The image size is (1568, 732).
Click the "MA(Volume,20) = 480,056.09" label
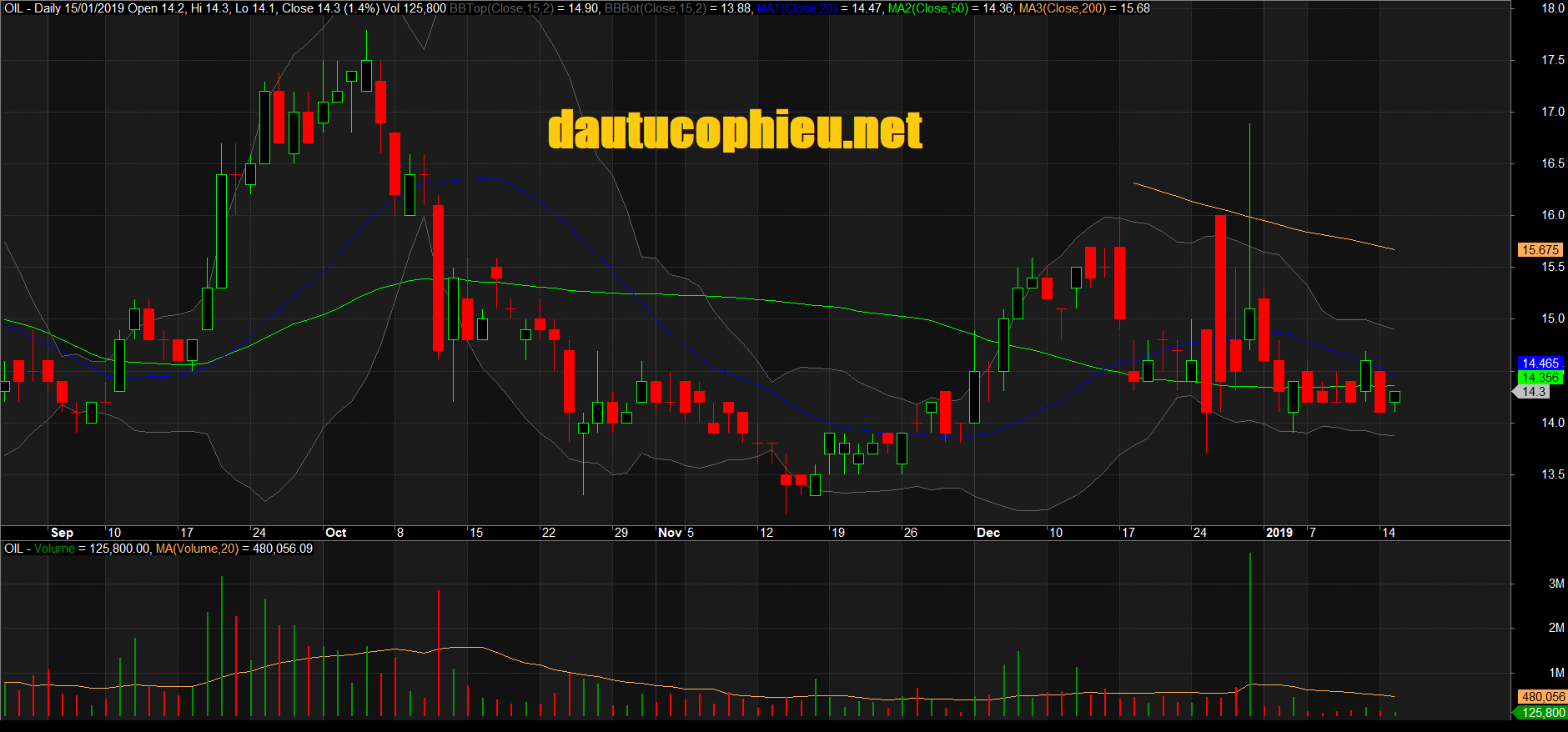(x=234, y=549)
